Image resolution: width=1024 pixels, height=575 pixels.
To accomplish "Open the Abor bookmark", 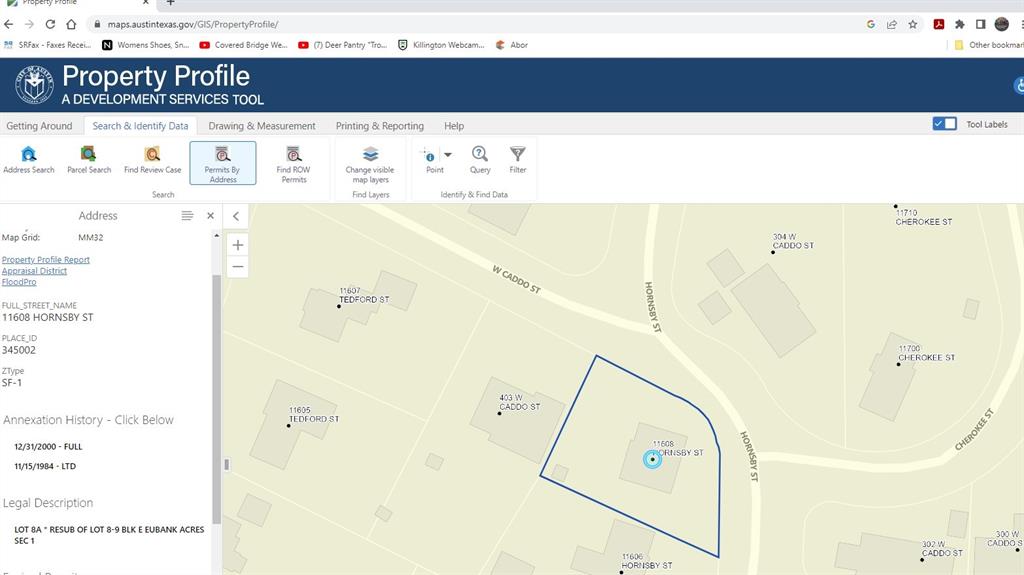I will pyautogui.click(x=512, y=45).
